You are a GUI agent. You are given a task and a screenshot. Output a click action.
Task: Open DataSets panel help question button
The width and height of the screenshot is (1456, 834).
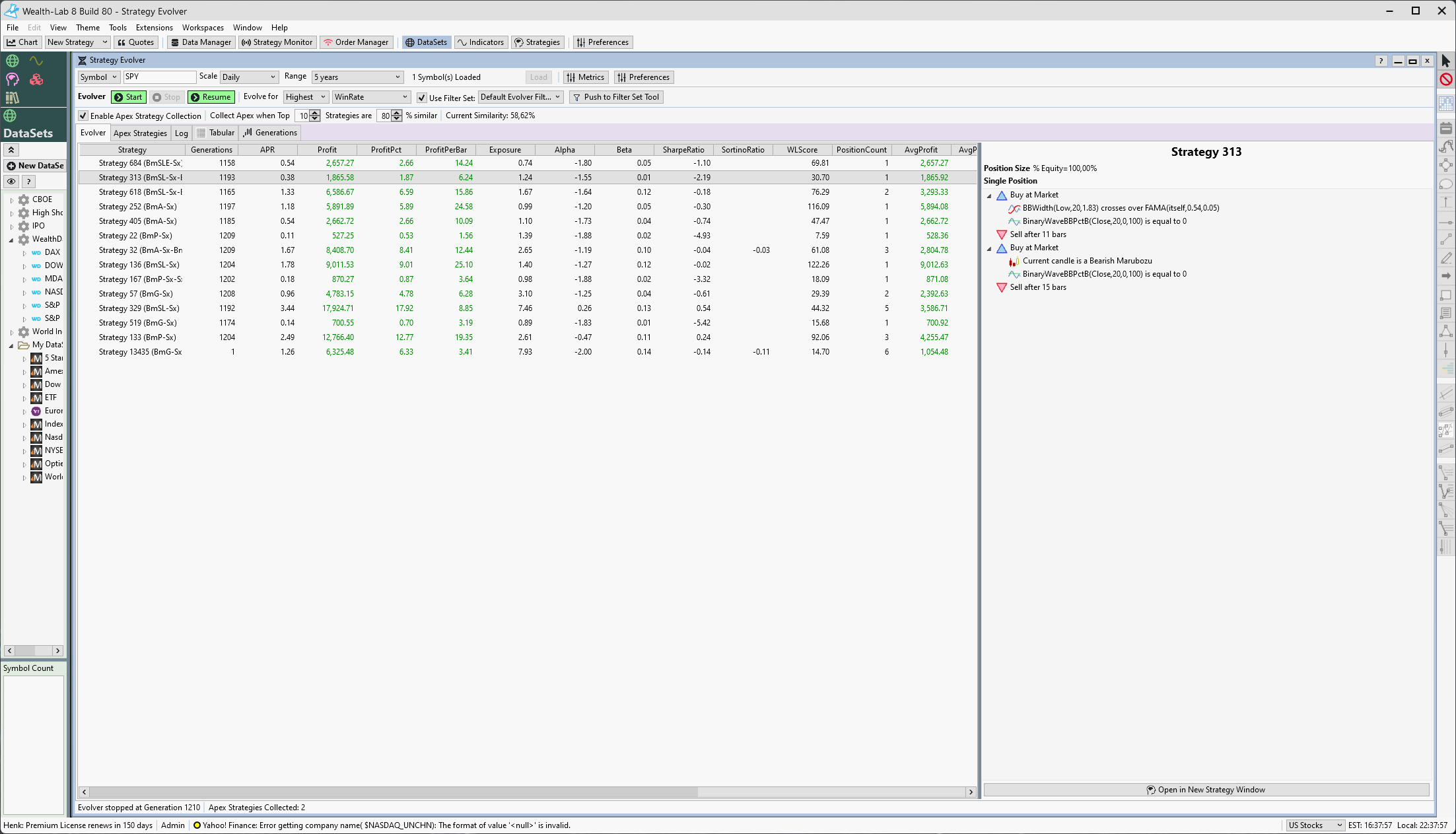(x=28, y=182)
